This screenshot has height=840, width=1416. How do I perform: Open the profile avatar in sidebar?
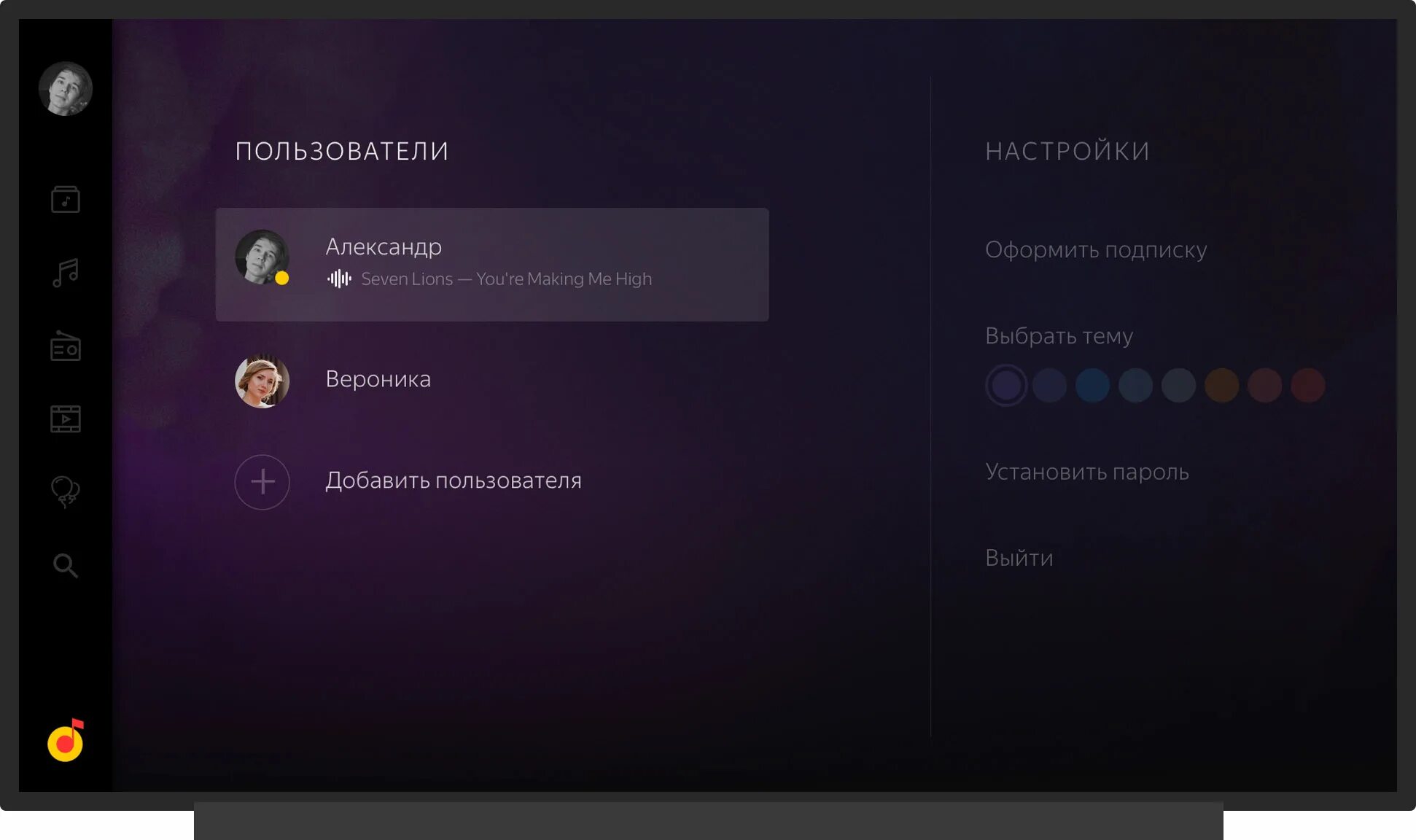click(66, 89)
